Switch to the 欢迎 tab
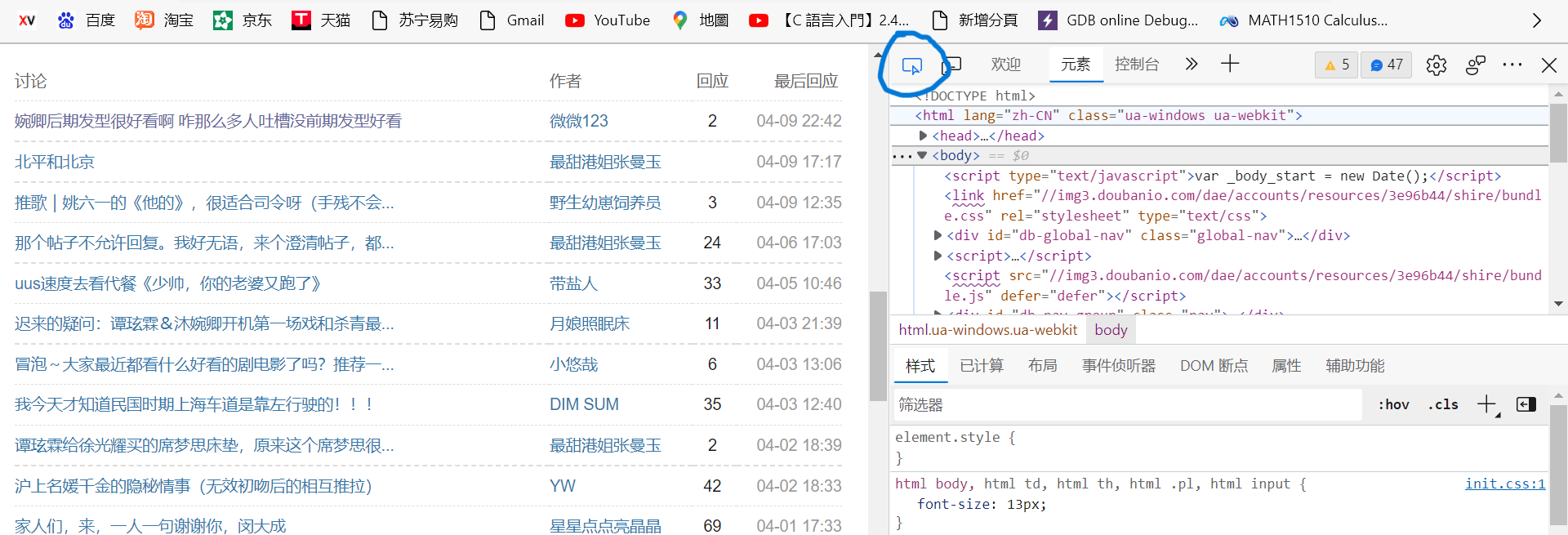The image size is (1568, 535). pos(1006,65)
